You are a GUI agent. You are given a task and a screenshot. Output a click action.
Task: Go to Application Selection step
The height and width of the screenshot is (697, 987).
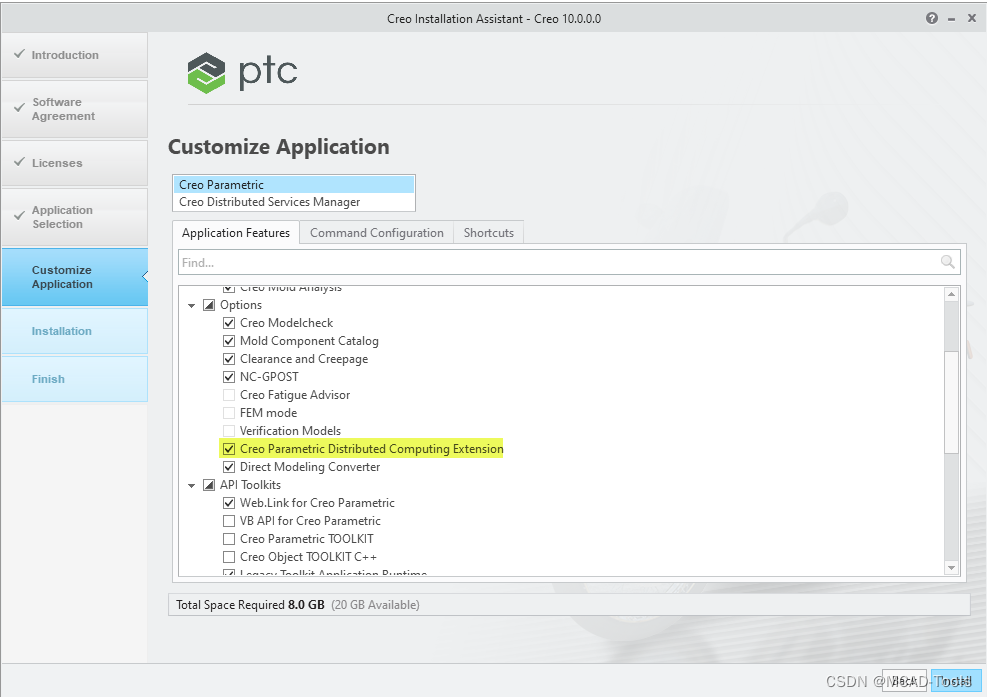tap(75, 217)
